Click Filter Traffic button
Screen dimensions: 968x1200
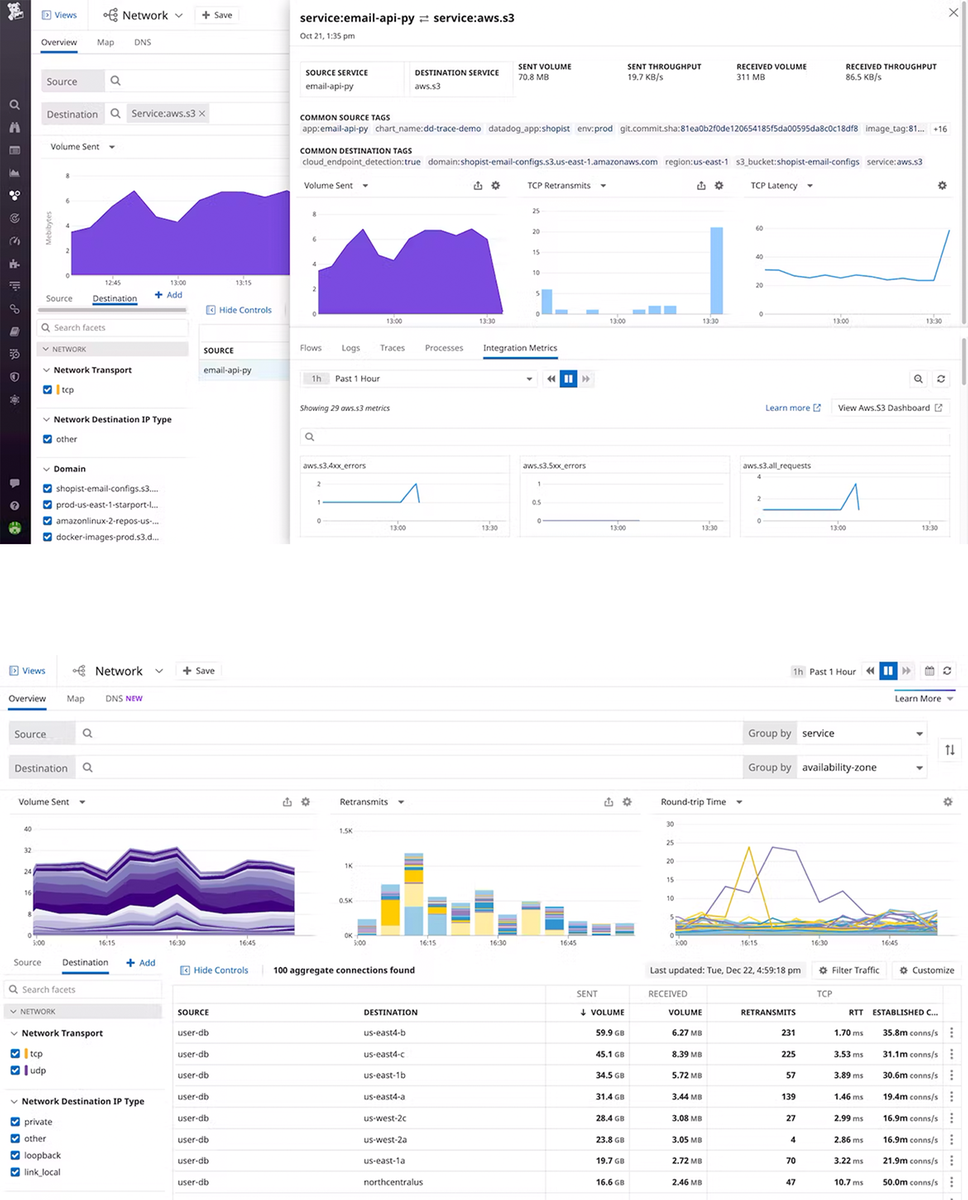(849, 970)
